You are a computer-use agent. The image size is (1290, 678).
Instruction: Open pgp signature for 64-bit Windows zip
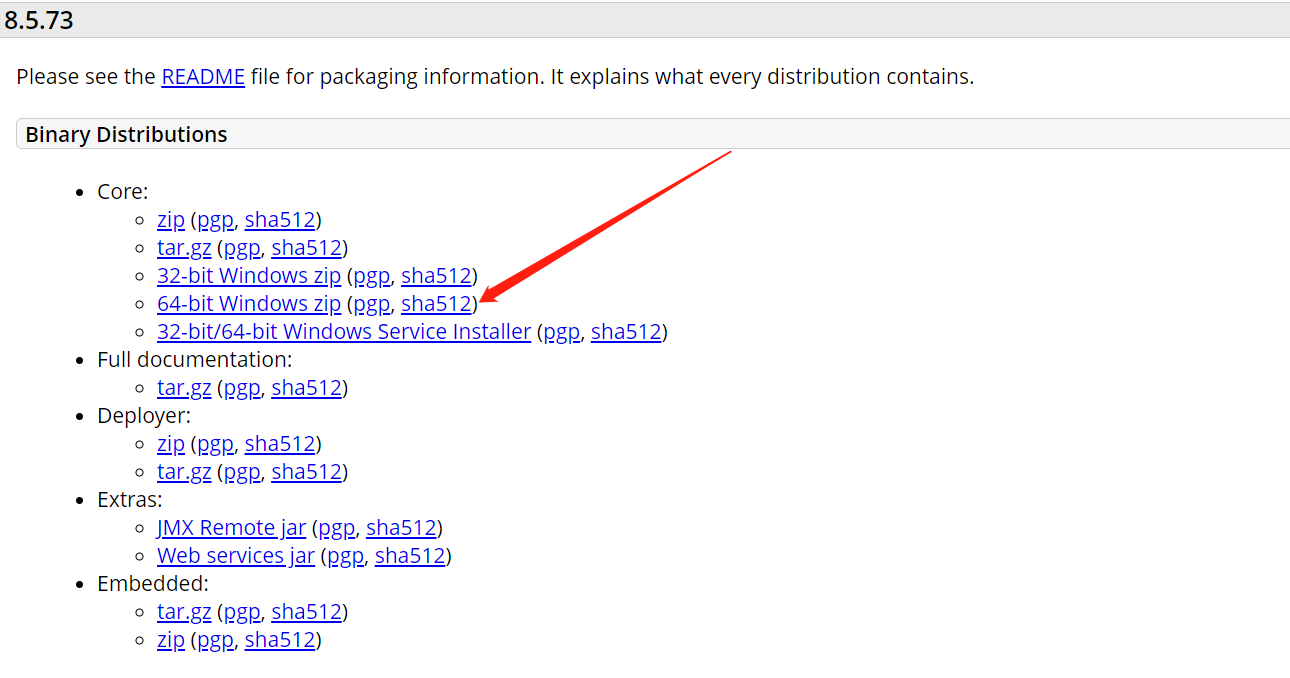tap(371, 304)
